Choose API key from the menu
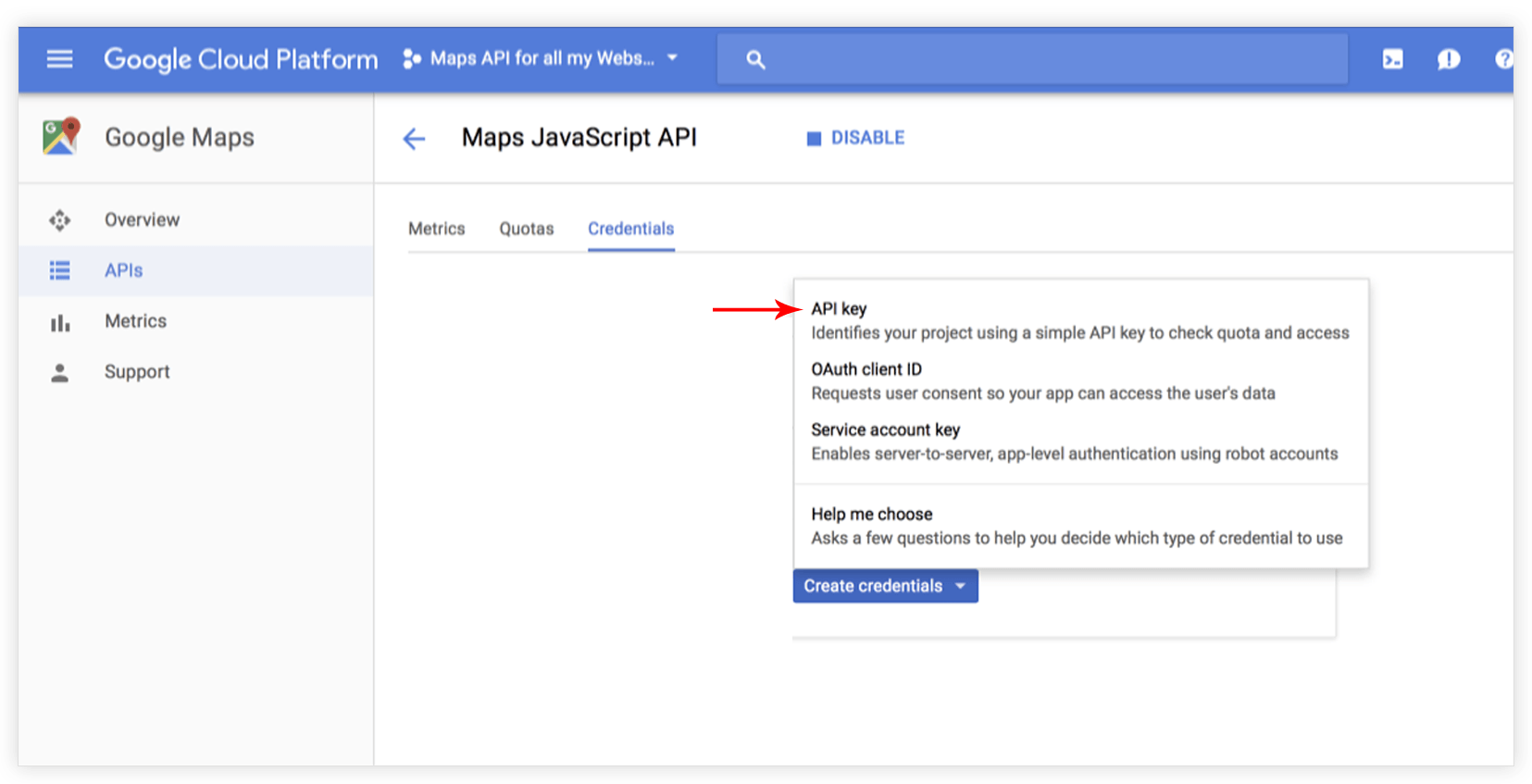Screen dimensions: 1532x784 click(x=839, y=309)
